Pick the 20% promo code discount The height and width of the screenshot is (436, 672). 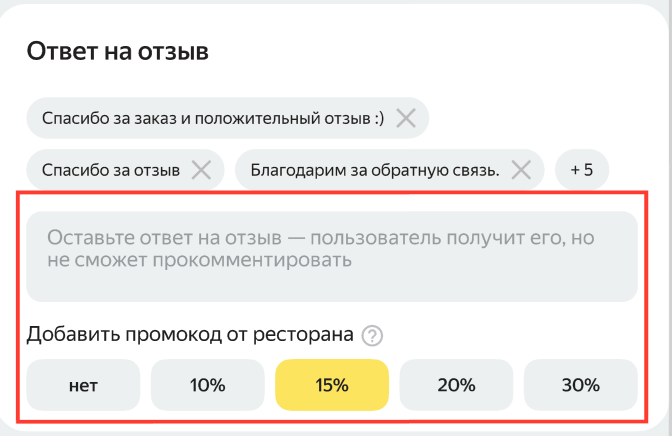pos(456,385)
